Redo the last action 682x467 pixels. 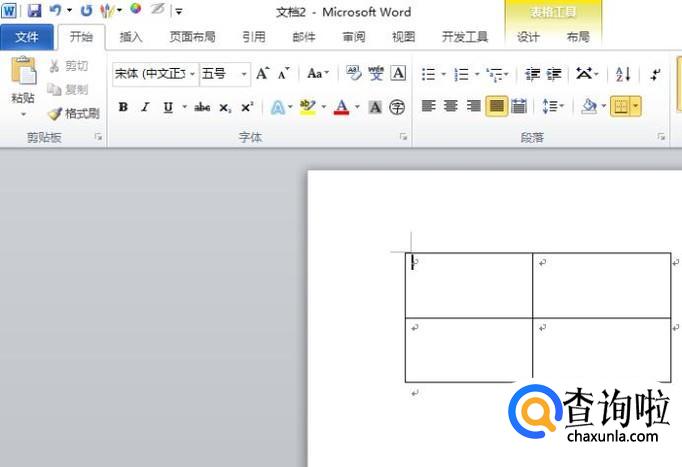pyautogui.click(x=87, y=10)
